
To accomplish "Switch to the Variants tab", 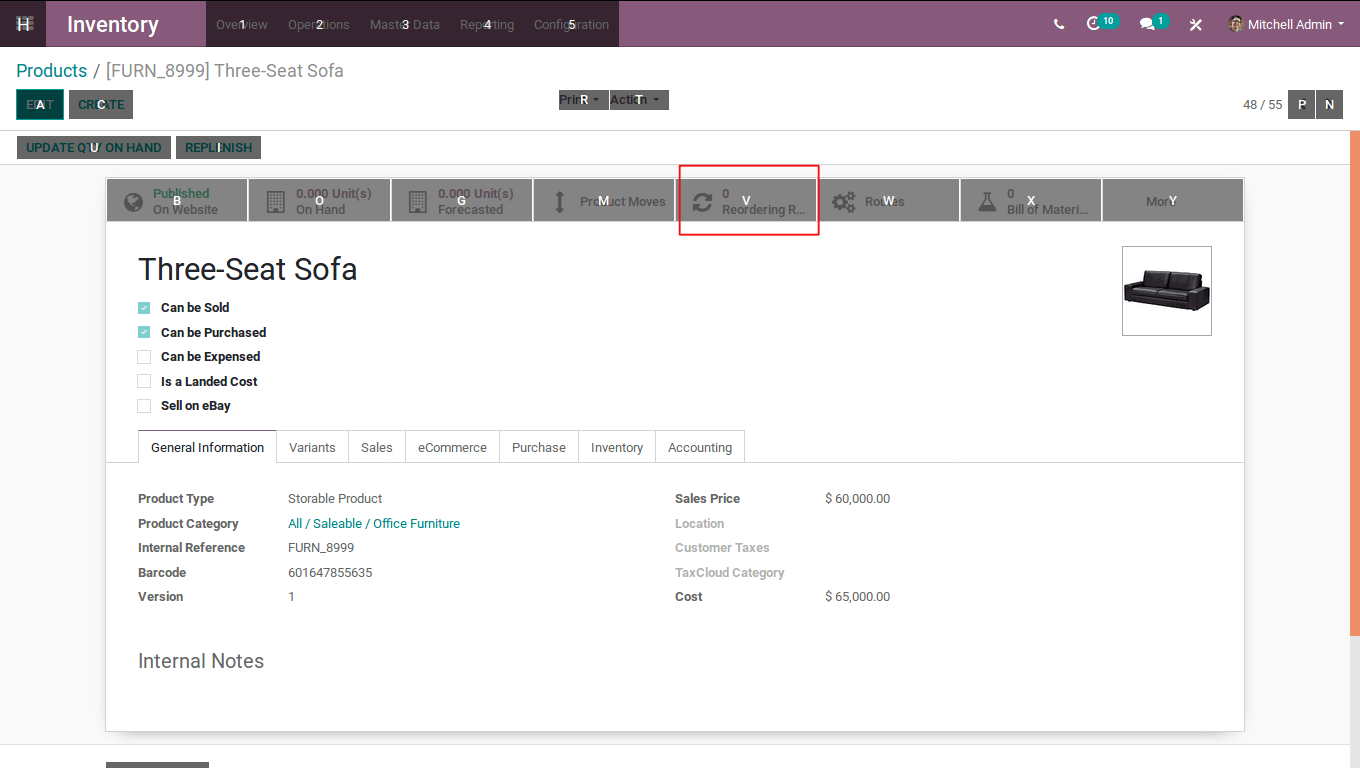I will 312,447.
